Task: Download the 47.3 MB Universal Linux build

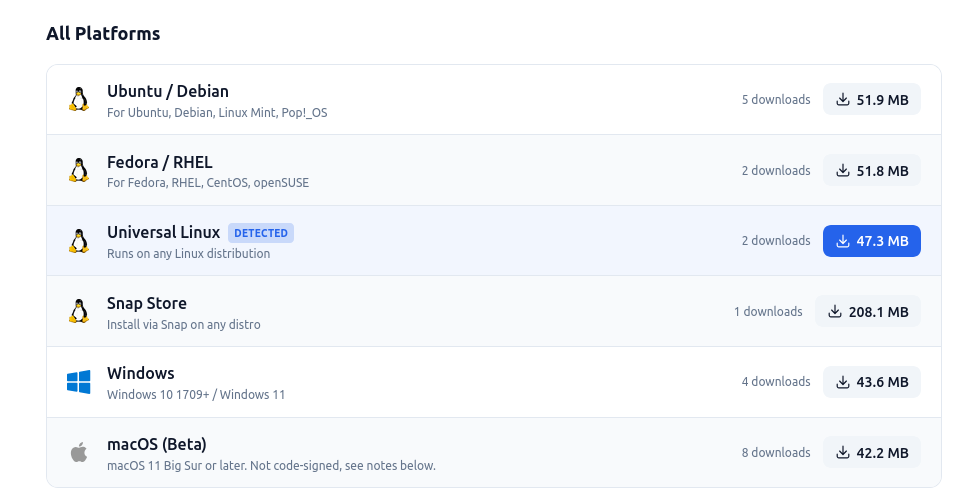Action: point(871,241)
